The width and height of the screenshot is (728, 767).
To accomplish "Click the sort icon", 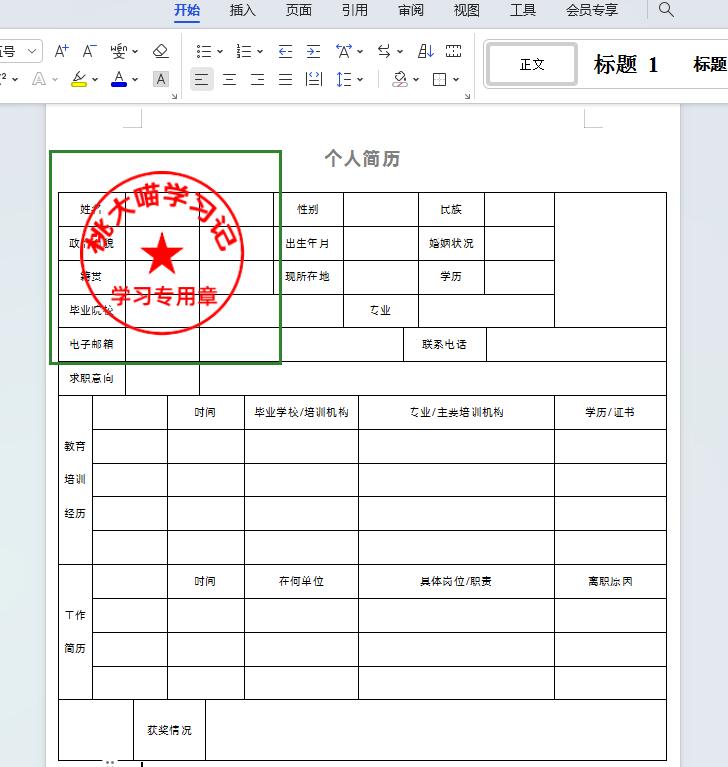I will pyautogui.click(x=425, y=51).
